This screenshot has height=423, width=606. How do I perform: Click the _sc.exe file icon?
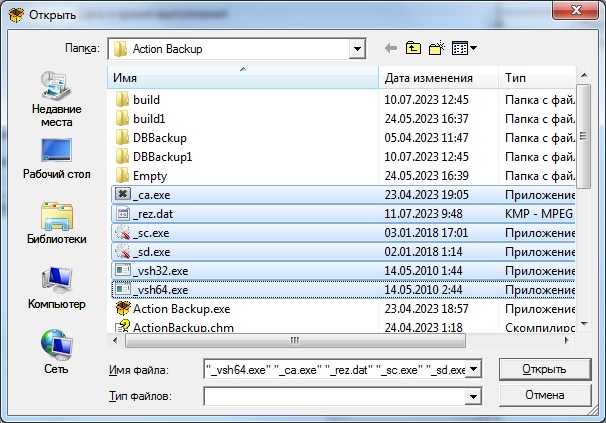point(123,232)
